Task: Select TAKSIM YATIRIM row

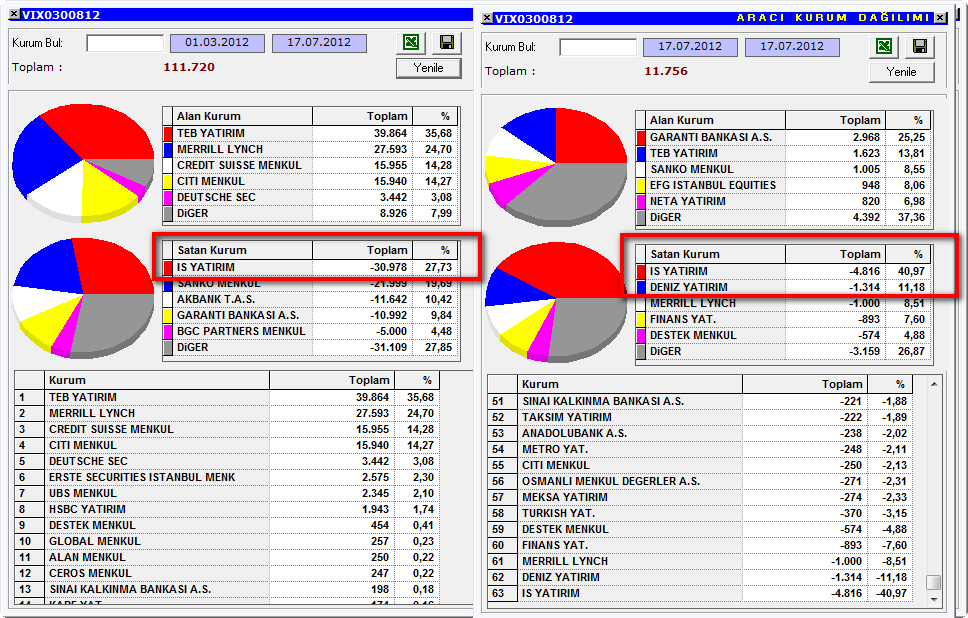Action: click(700, 417)
